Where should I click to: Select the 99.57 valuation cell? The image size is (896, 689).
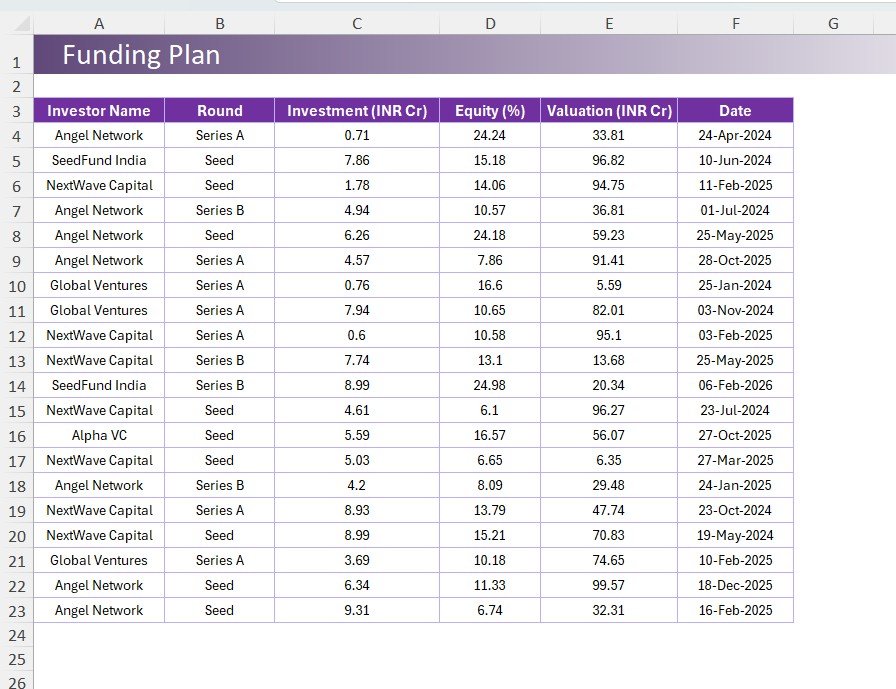(608, 585)
